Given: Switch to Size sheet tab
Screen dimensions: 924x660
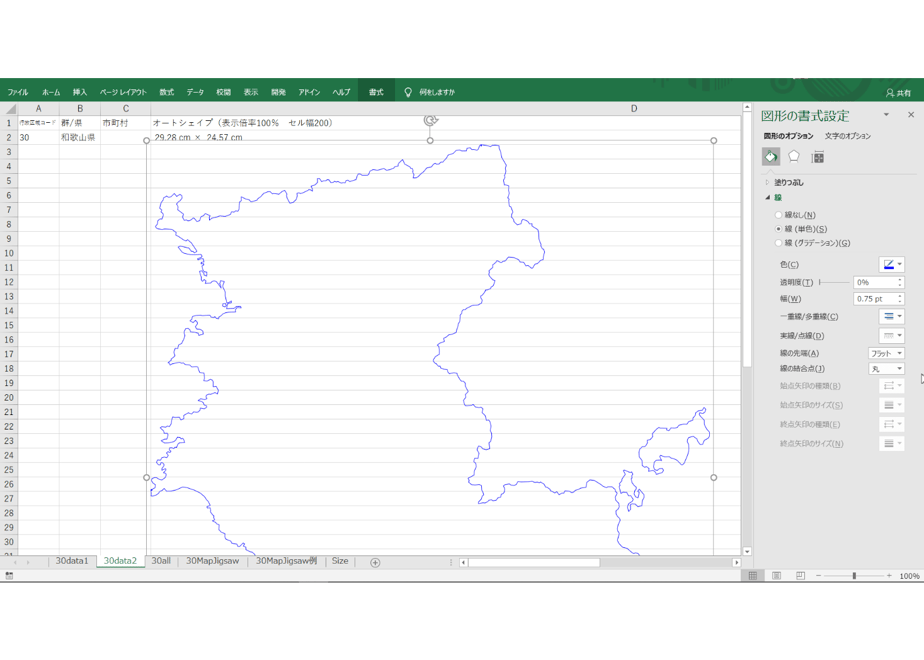Looking at the screenshot, I should pyautogui.click(x=340, y=561).
